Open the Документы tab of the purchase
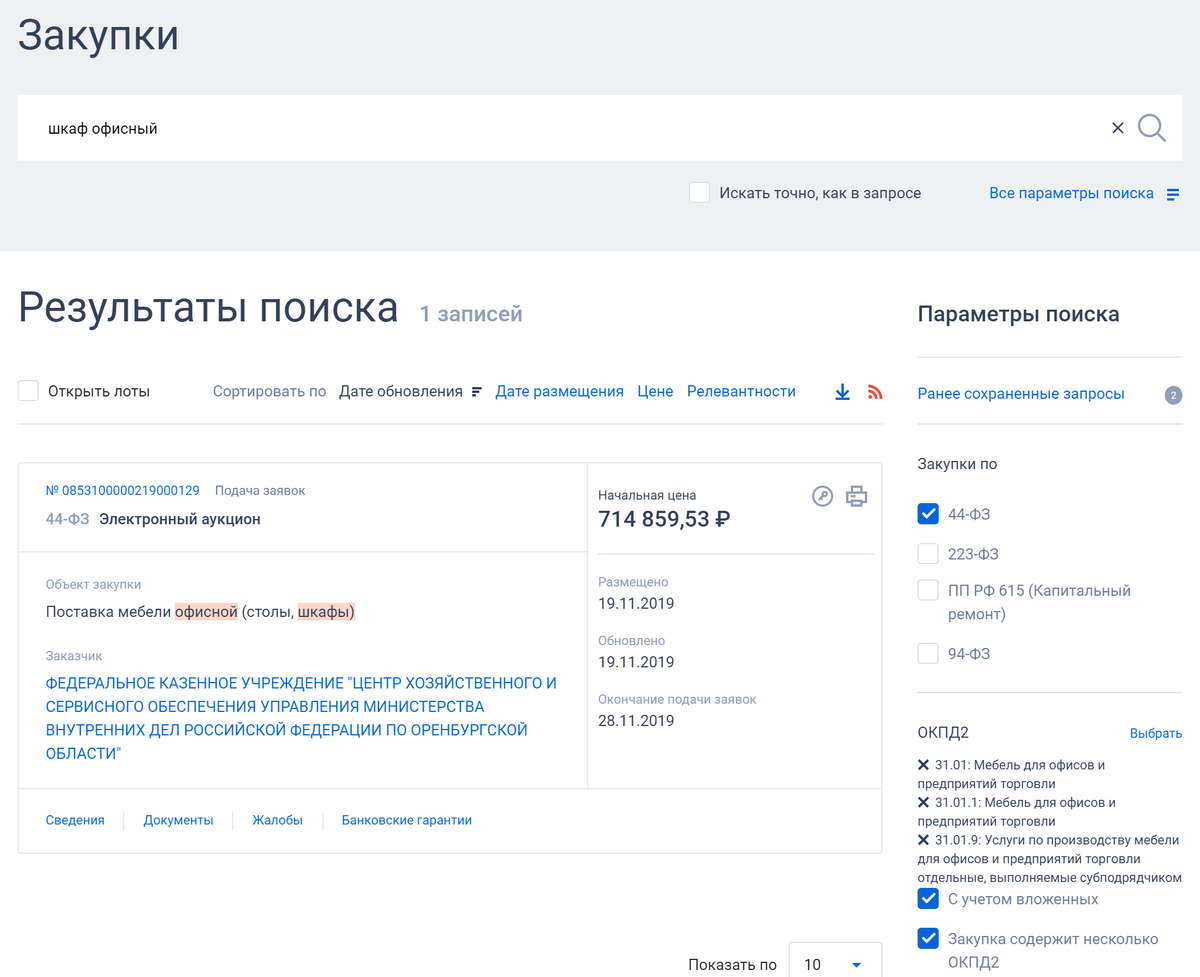This screenshot has height=977, width=1200. (178, 819)
